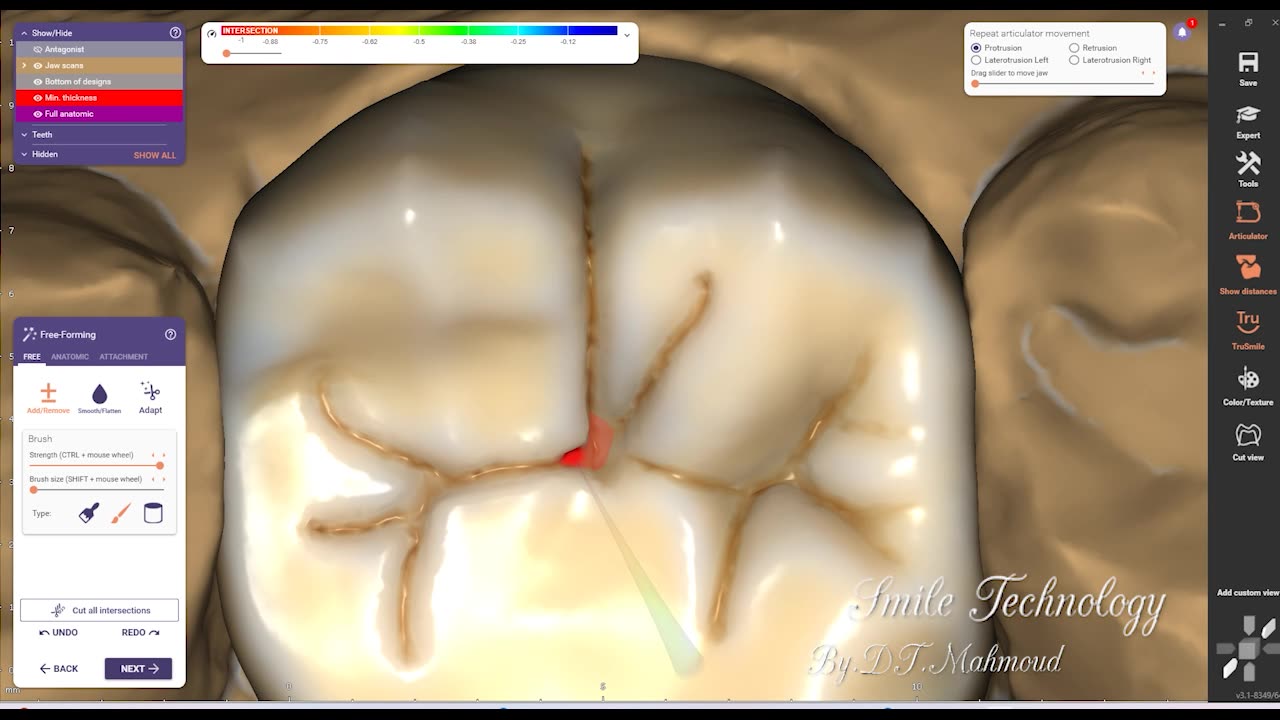This screenshot has width=1280, height=720.
Task: Go BACK to previous step
Action: pos(59,668)
